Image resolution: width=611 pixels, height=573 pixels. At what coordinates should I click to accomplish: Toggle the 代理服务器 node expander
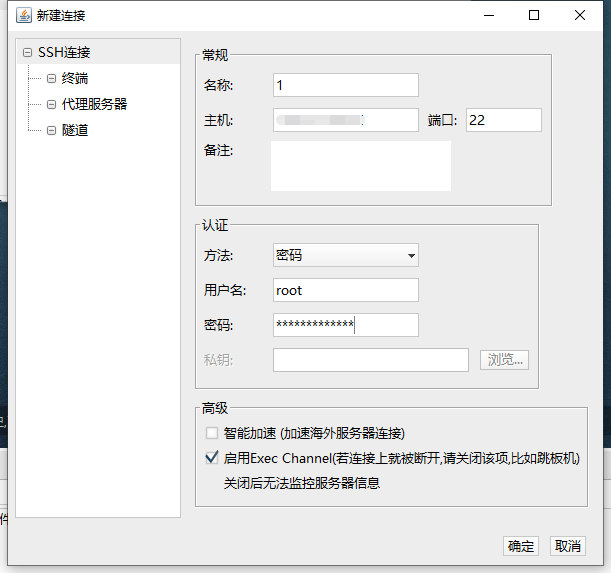[x=51, y=104]
